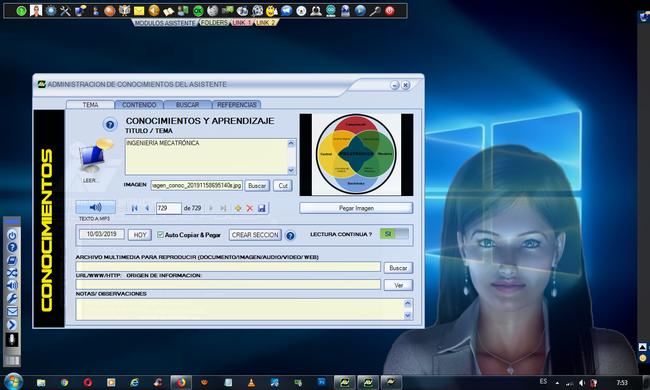Viewport: 650px width, 390px height.
Task: Click the red power icon in top toolbar
Action: tap(389, 11)
